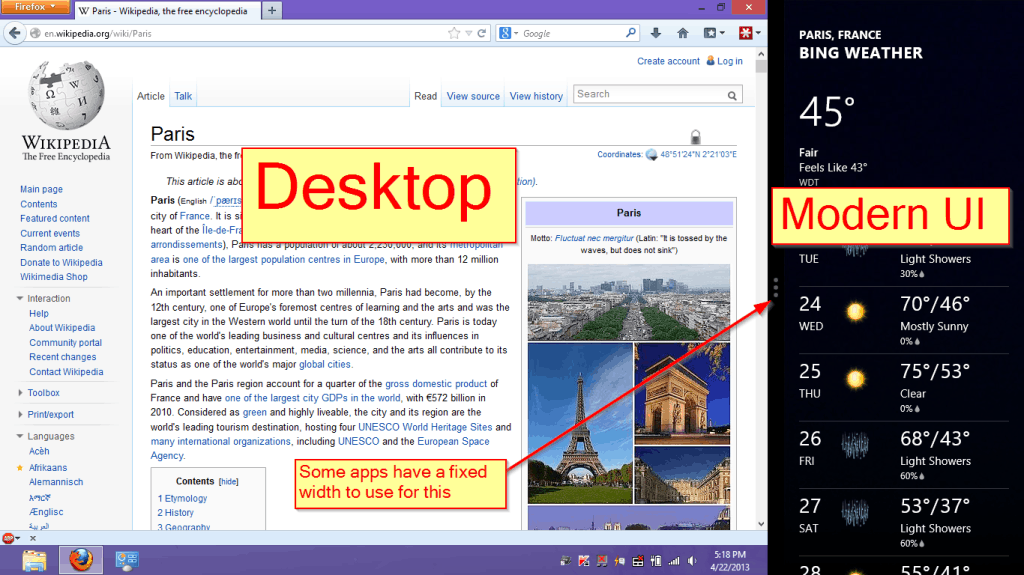
Task: Follow the UNESCO World Heritage Sites link
Action: 425,427
